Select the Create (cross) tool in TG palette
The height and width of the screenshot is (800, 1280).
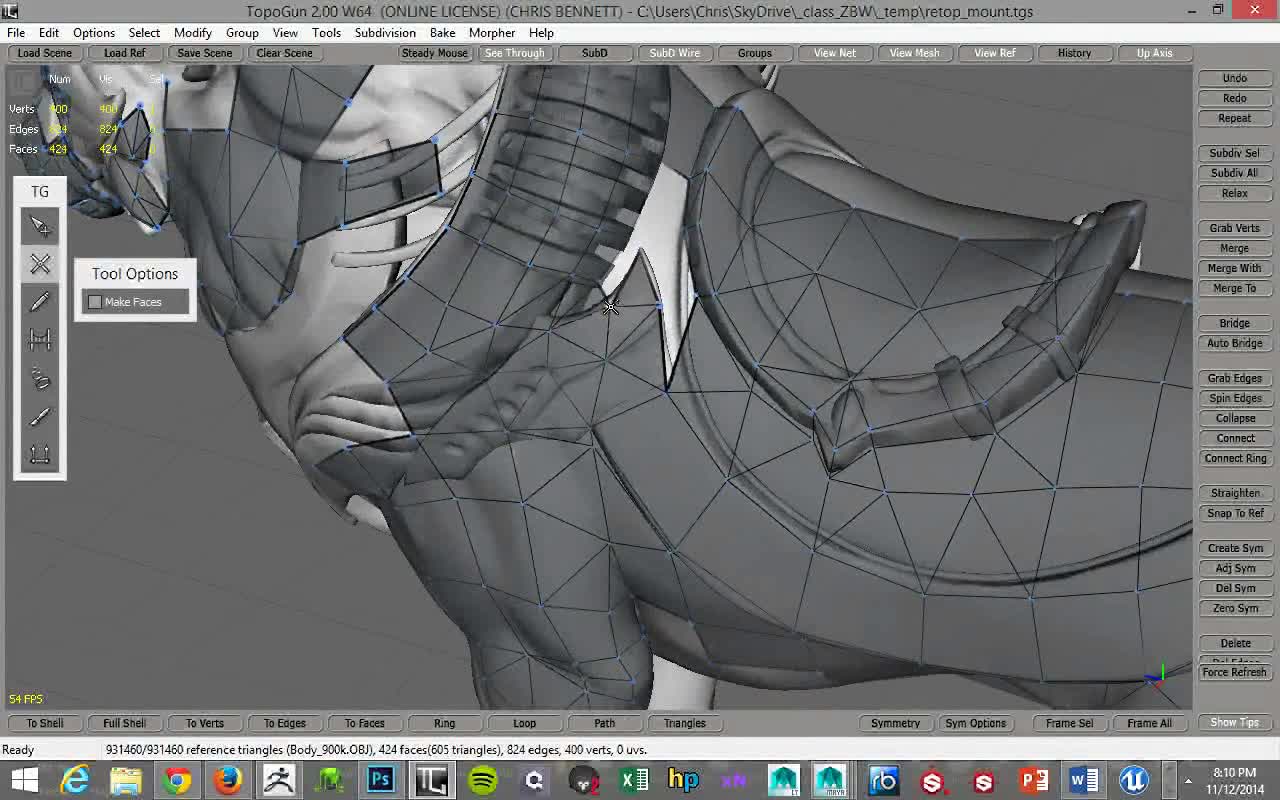40,264
